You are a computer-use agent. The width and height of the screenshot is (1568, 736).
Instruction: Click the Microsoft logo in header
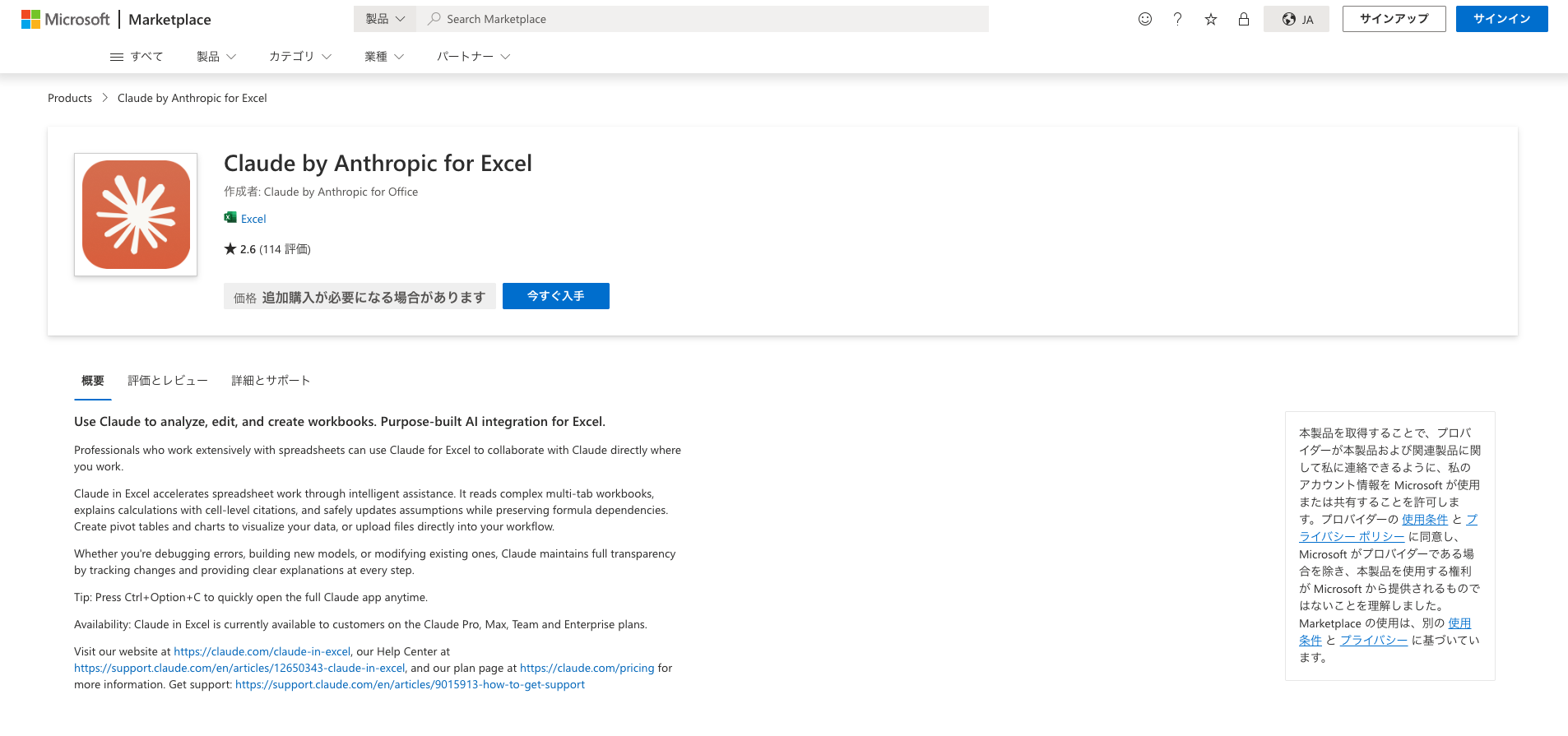[65, 19]
